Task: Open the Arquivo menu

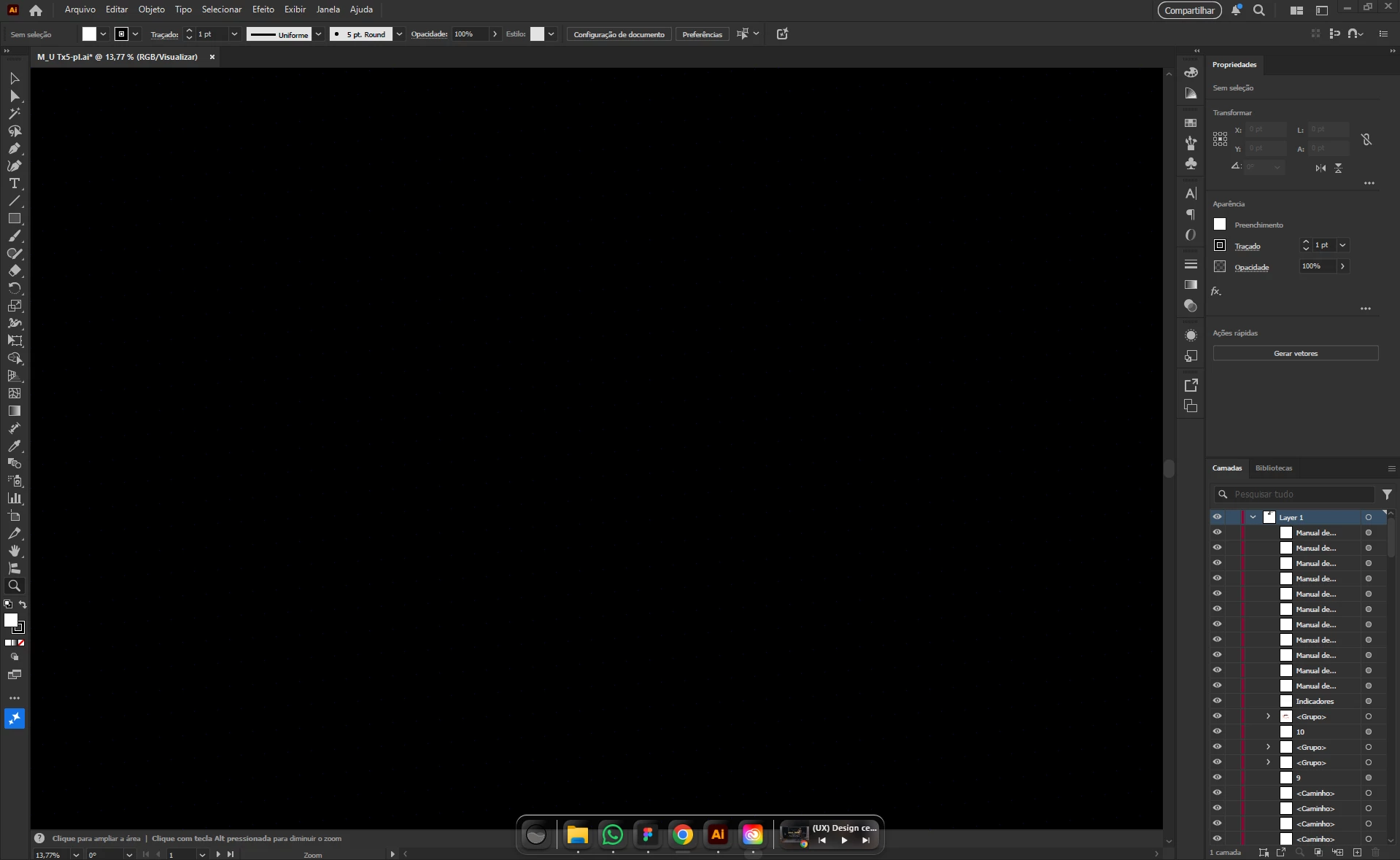Action: coord(80,9)
